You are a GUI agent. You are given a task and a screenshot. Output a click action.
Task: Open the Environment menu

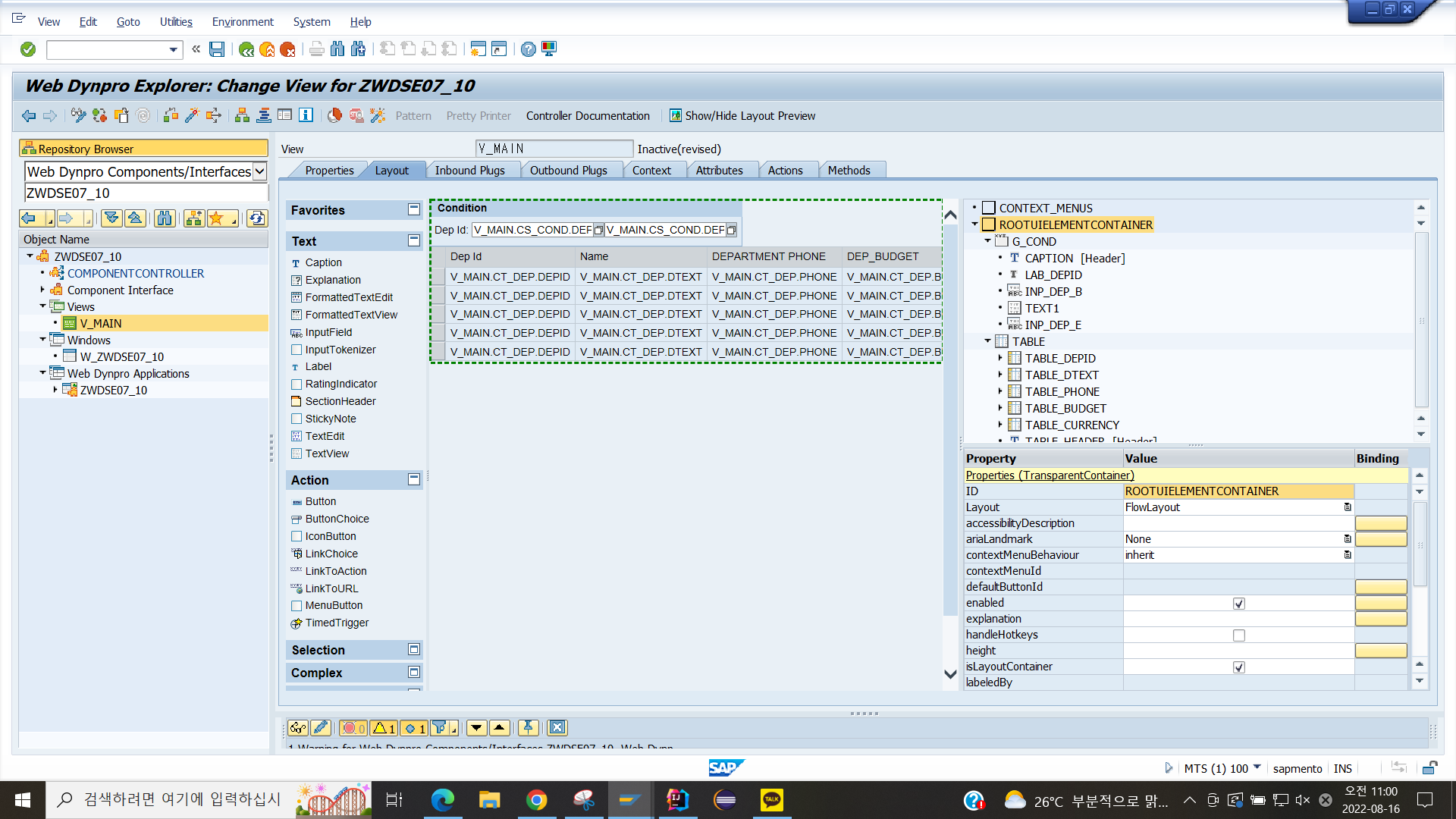243,22
